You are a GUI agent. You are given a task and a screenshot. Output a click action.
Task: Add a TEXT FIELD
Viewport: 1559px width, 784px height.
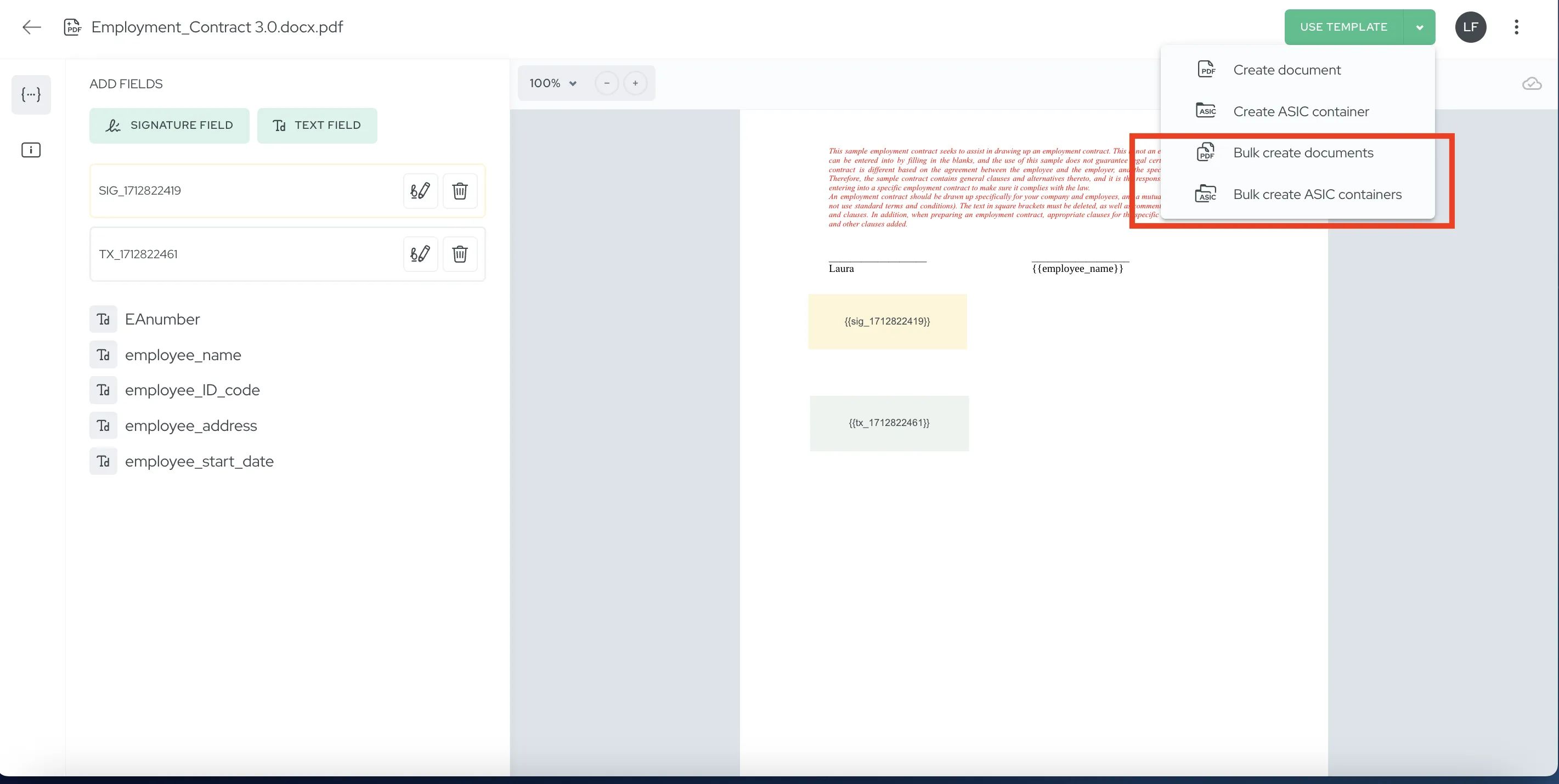pos(317,125)
